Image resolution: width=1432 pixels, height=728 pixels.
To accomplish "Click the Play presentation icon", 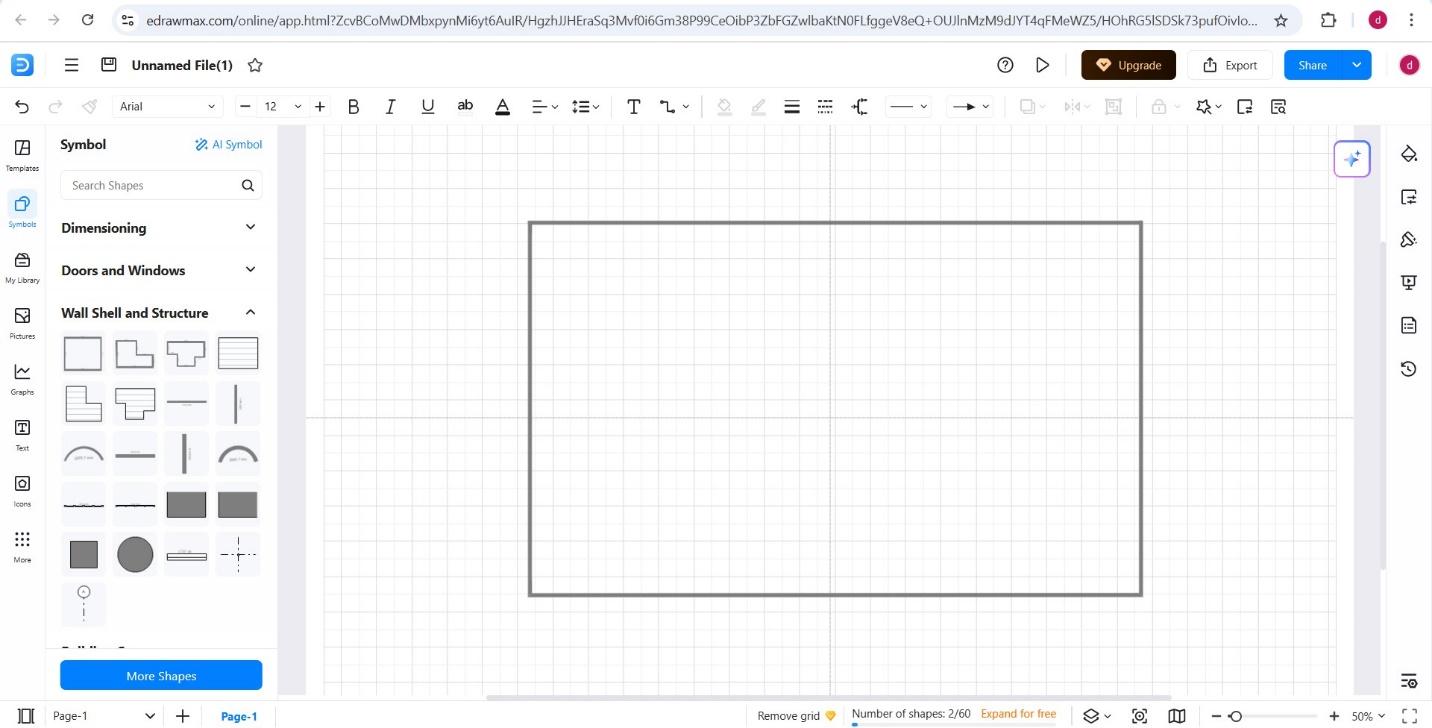I will click(1043, 65).
